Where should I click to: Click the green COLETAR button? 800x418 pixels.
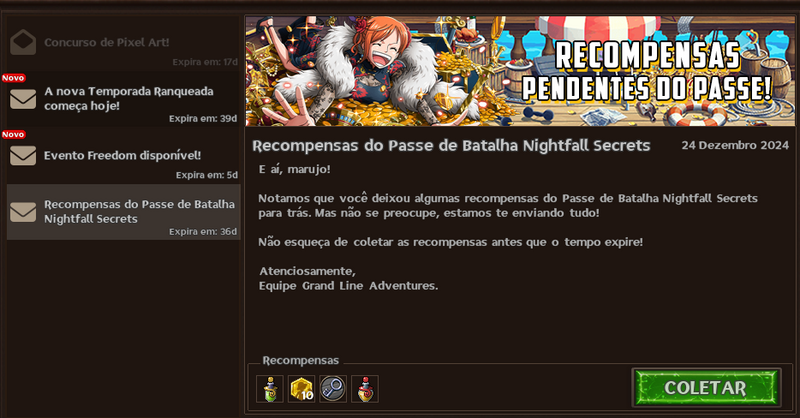tap(706, 388)
